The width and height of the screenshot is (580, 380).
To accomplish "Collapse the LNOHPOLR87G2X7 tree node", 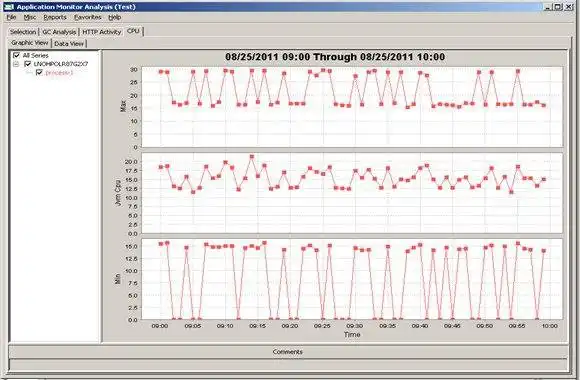I will [x=16, y=64].
